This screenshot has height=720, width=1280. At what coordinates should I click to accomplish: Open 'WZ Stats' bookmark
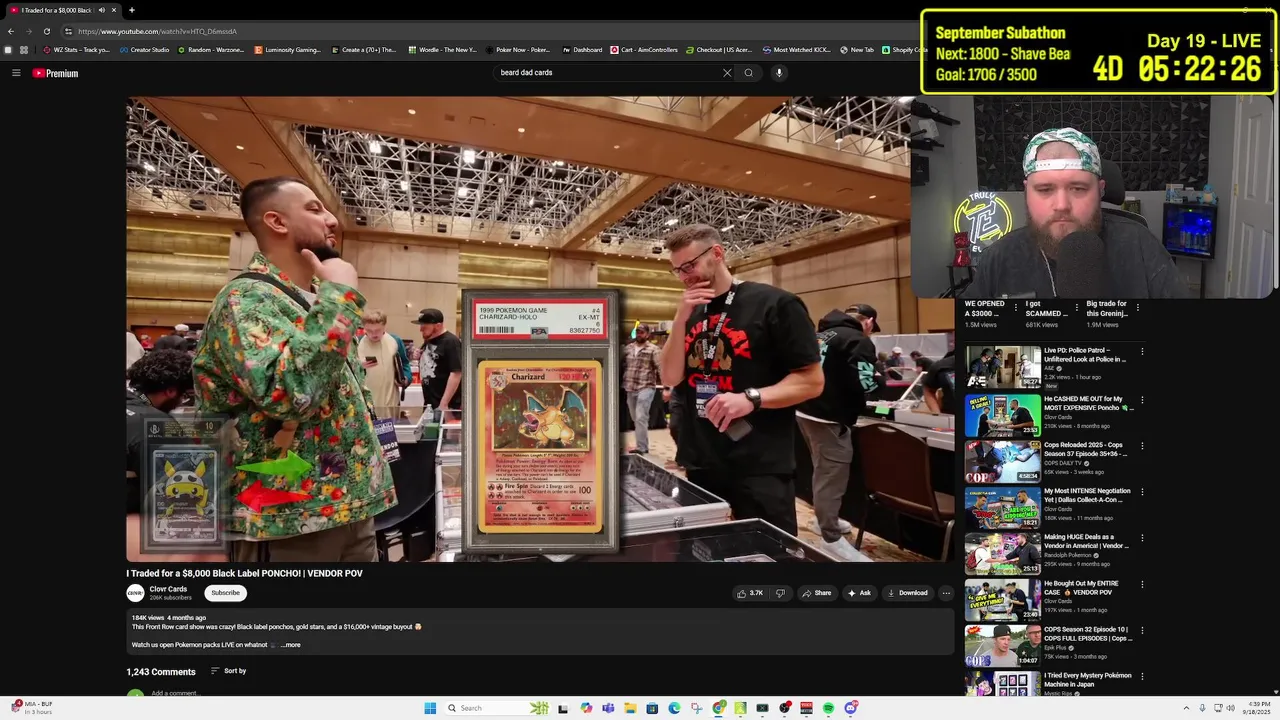click(76, 50)
